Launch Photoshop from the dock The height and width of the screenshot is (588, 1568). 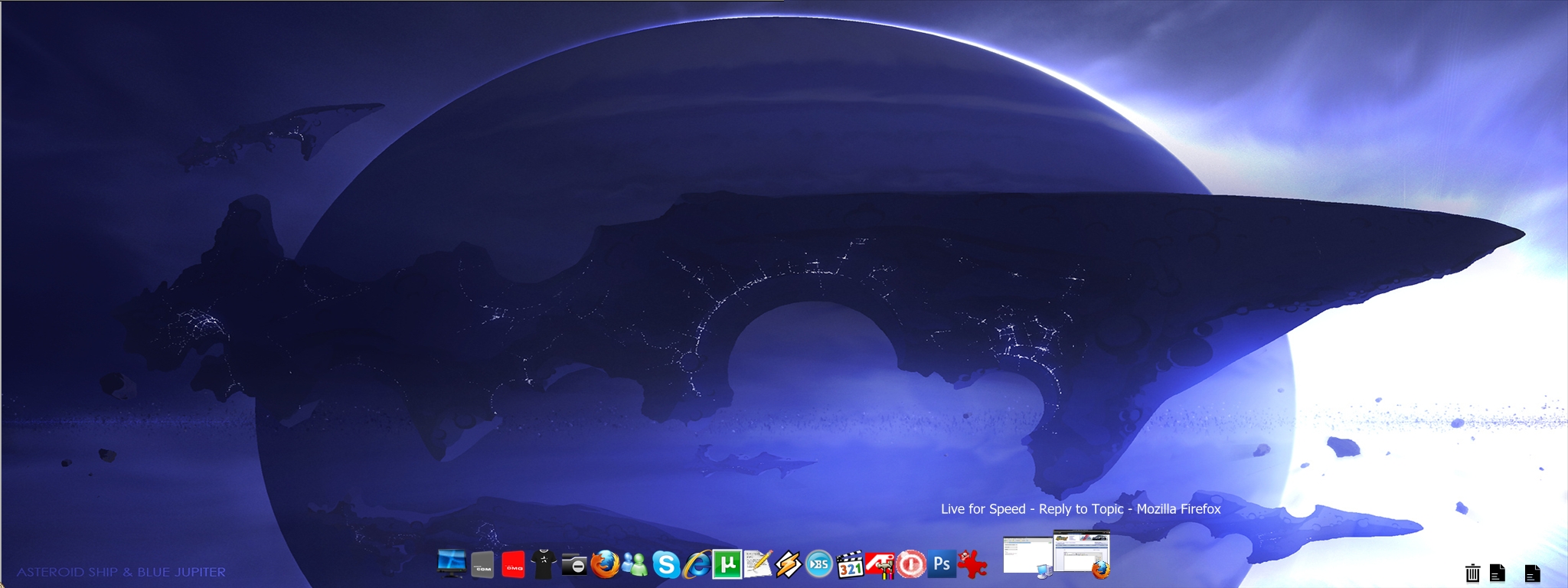coord(942,565)
